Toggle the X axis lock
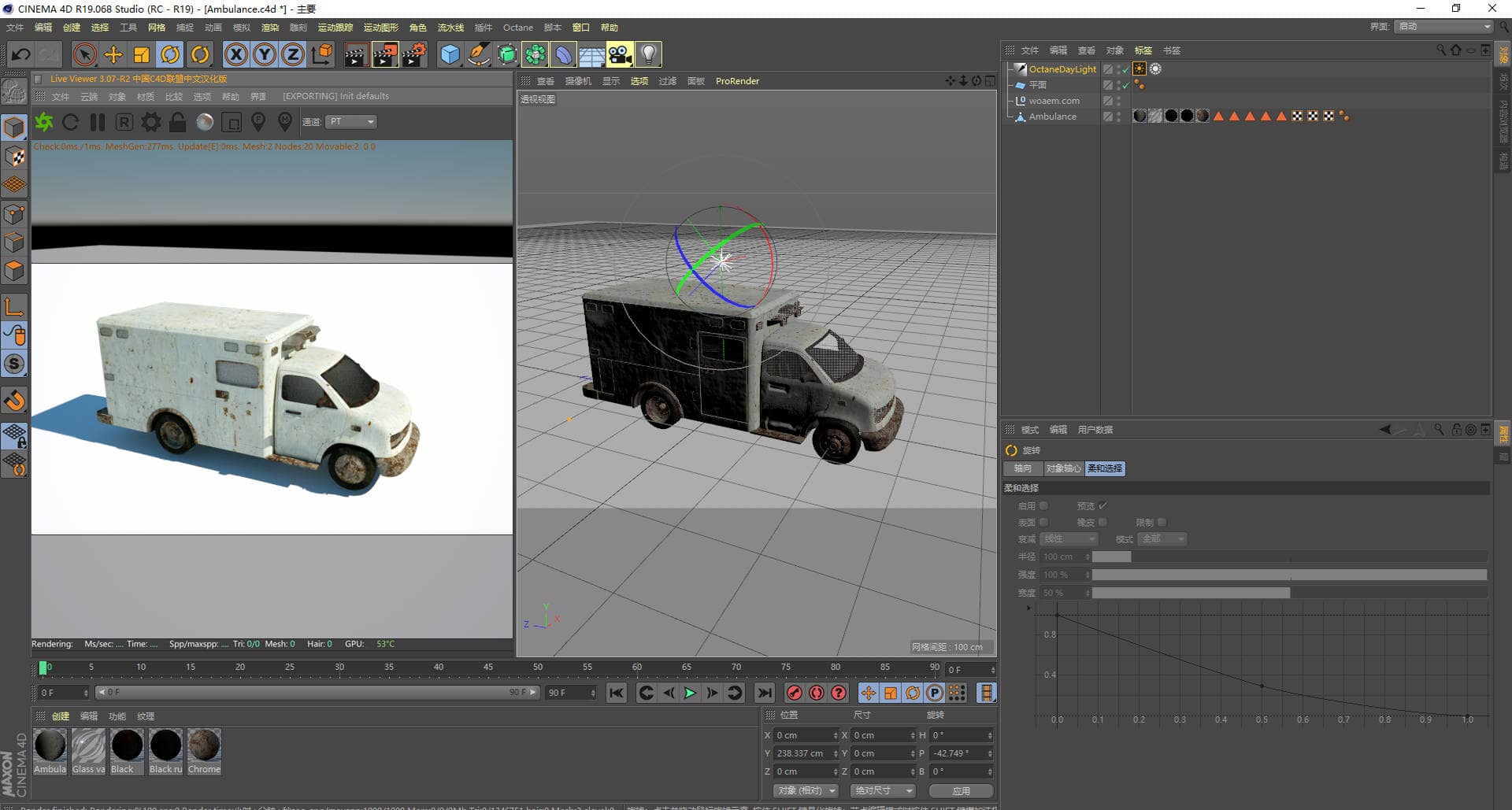This screenshot has height=810, width=1512. coord(235,54)
